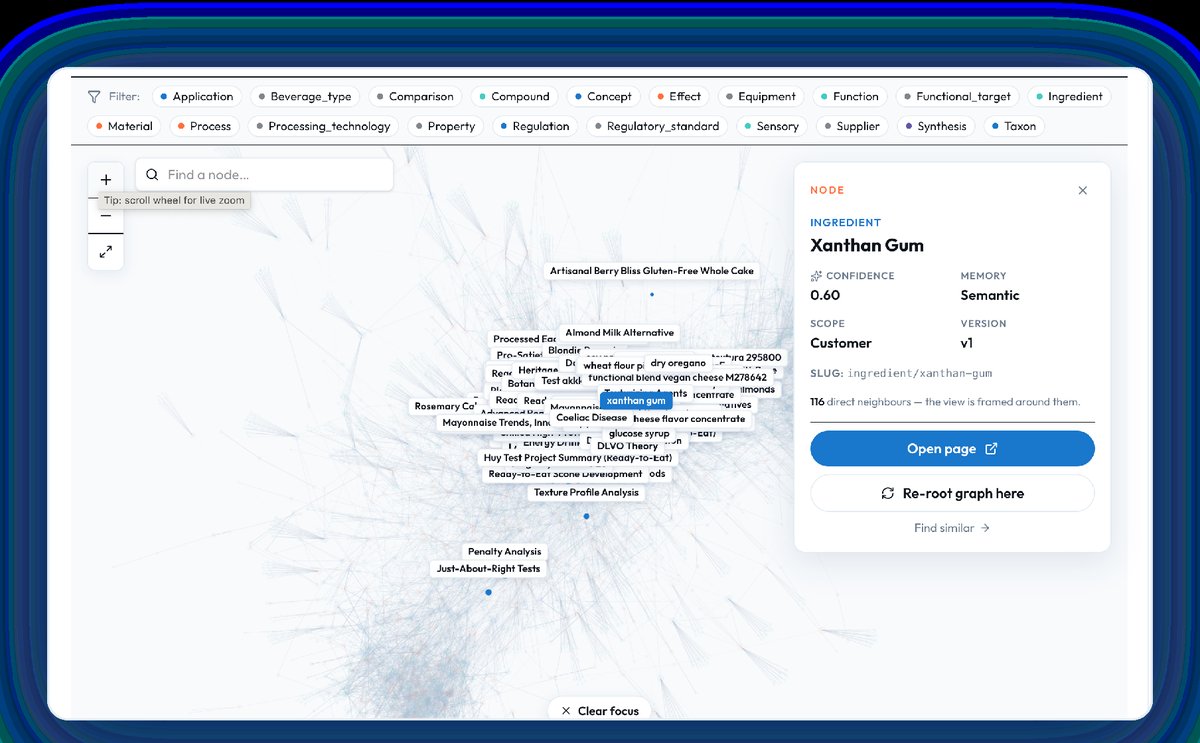The width and height of the screenshot is (1200, 743).
Task: Select the Penalty Analysis node label
Action: pos(504,551)
